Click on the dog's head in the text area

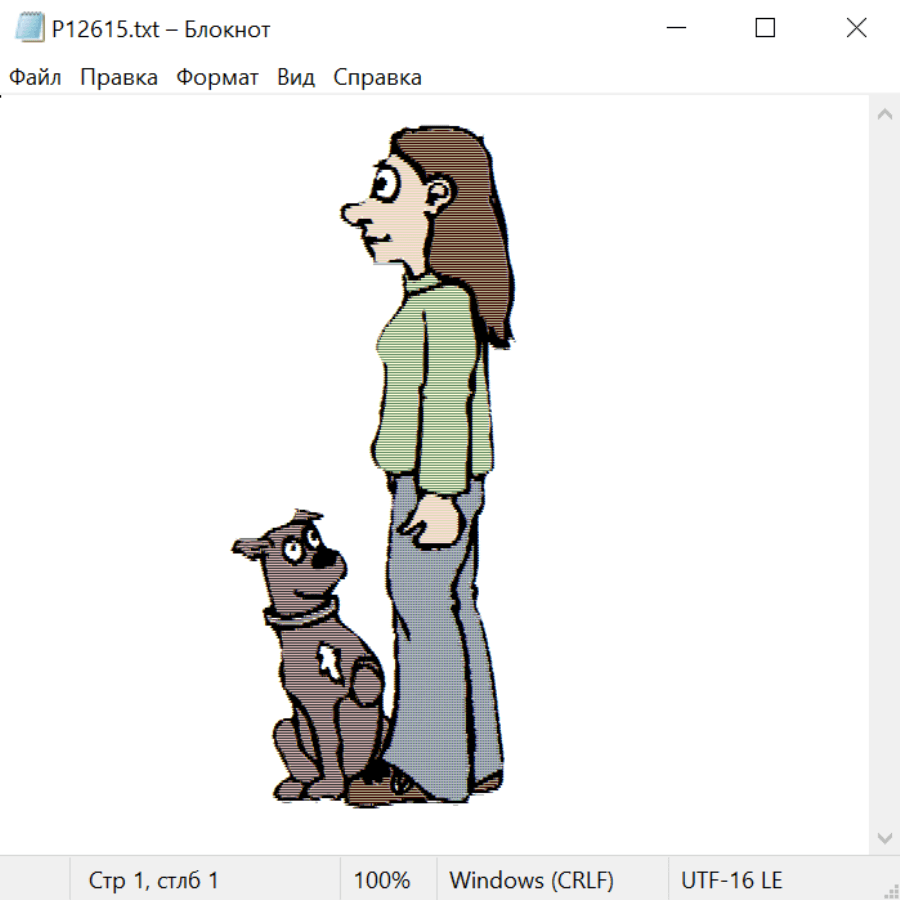293,560
